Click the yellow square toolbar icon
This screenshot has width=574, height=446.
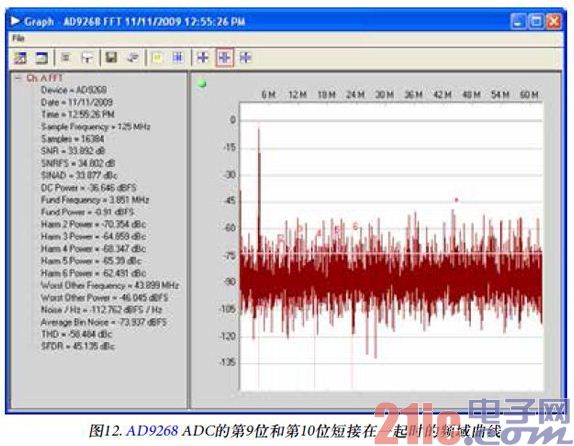point(157,57)
